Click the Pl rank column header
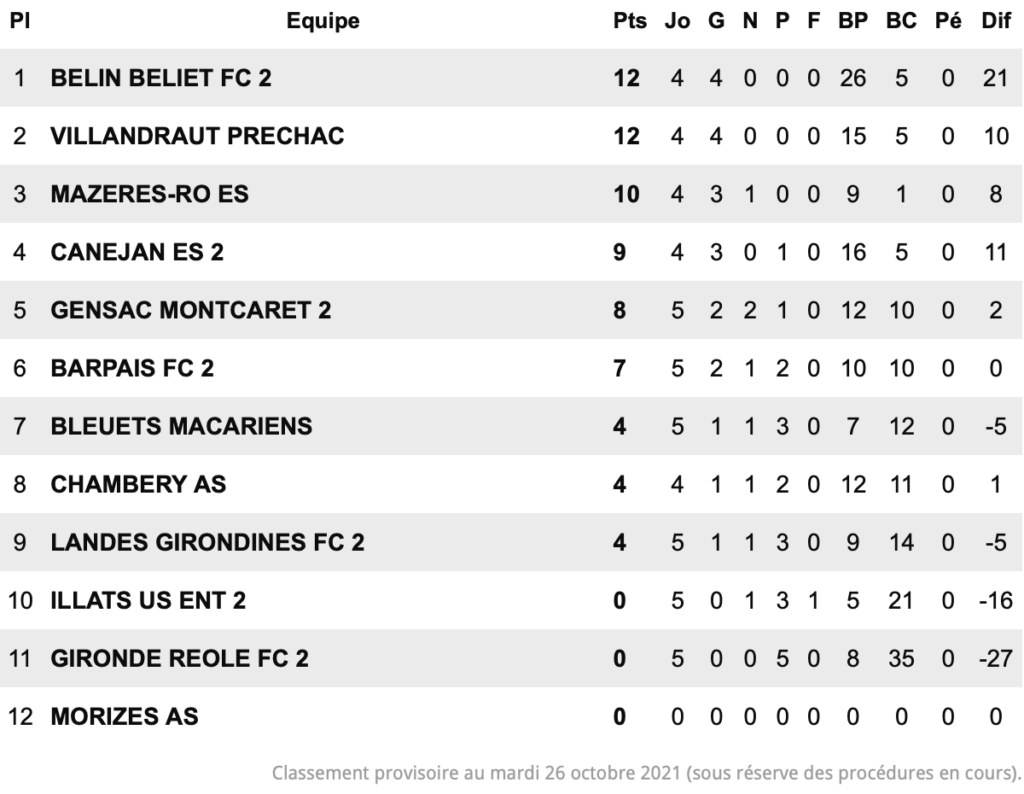The image size is (1024, 794). tap(20, 21)
